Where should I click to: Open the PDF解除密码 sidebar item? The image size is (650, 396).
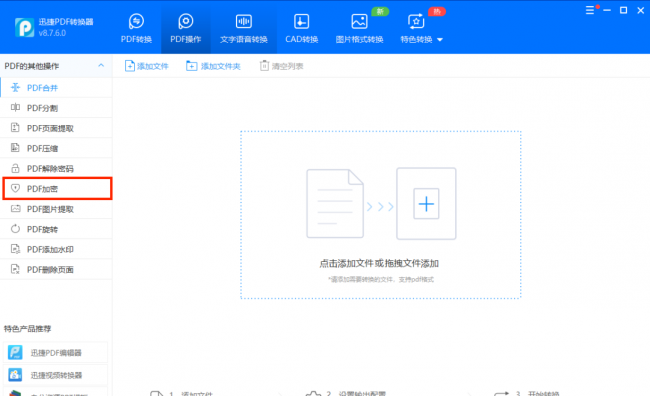tap(56, 168)
